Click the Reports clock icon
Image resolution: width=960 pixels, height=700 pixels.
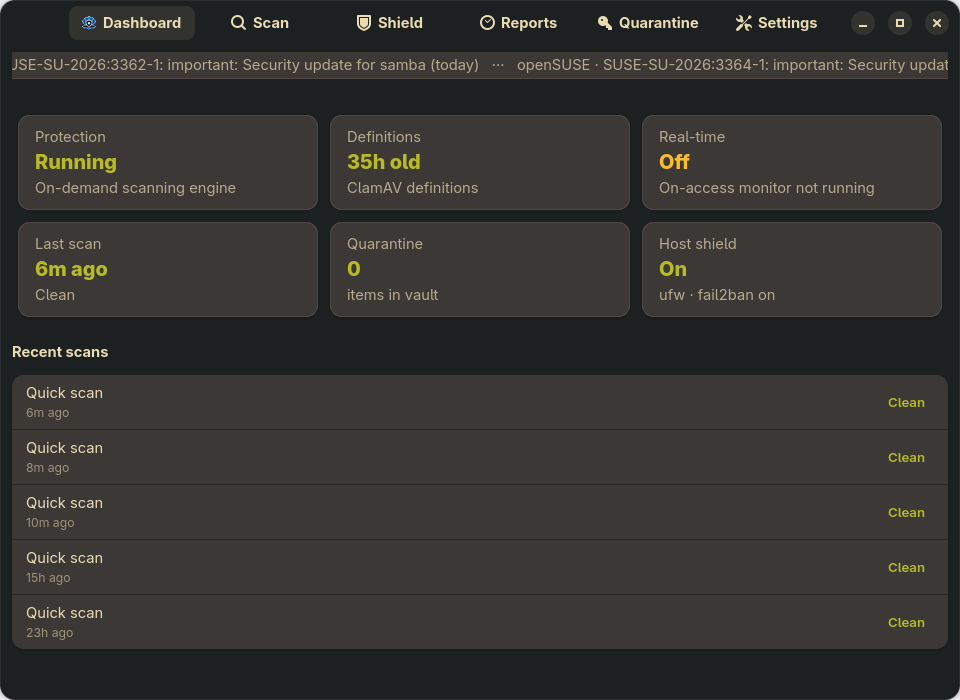[x=487, y=23]
